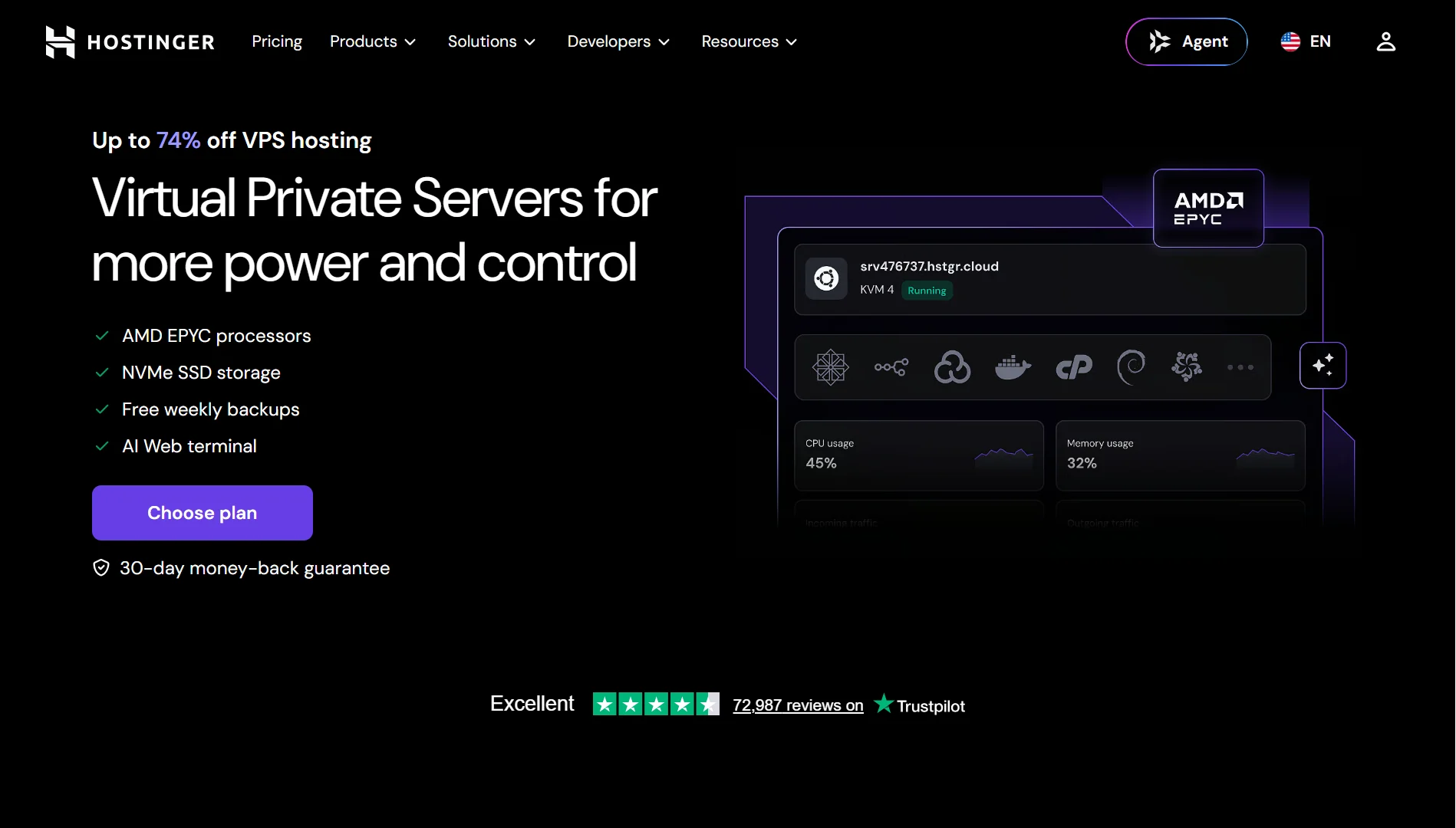The height and width of the screenshot is (828, 1456).
Task: Select the pinwheel template icon beside Debian
Action: pyautogui.click(x=1187, y=367)
